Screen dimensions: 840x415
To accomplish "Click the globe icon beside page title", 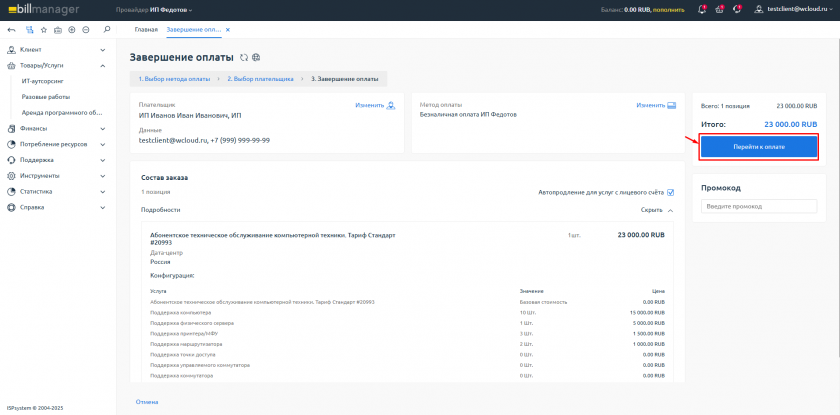I will 257,57.
